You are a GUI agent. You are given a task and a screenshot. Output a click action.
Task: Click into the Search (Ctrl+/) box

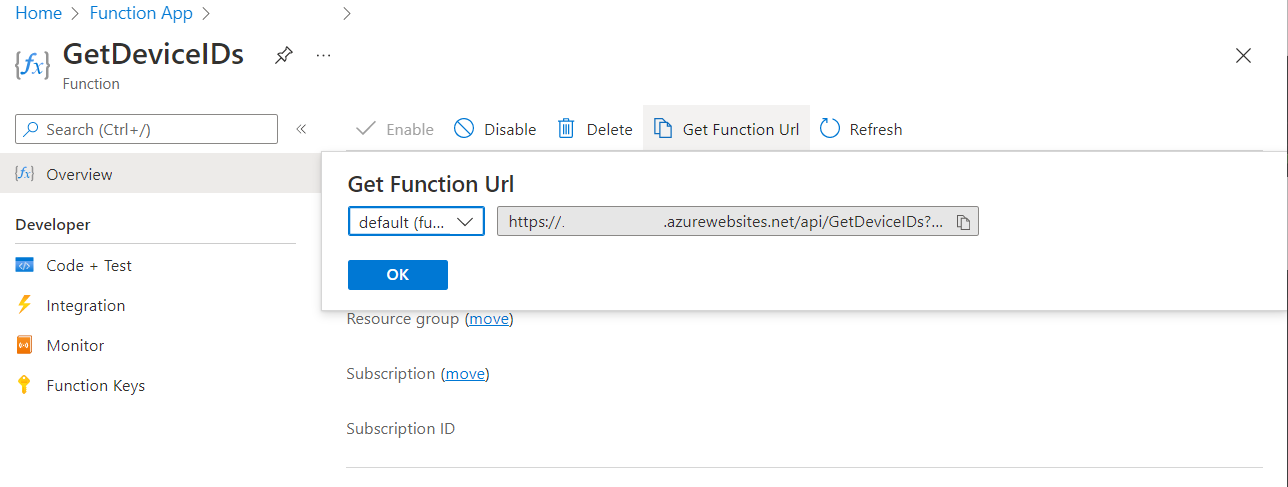coord(146,129)
